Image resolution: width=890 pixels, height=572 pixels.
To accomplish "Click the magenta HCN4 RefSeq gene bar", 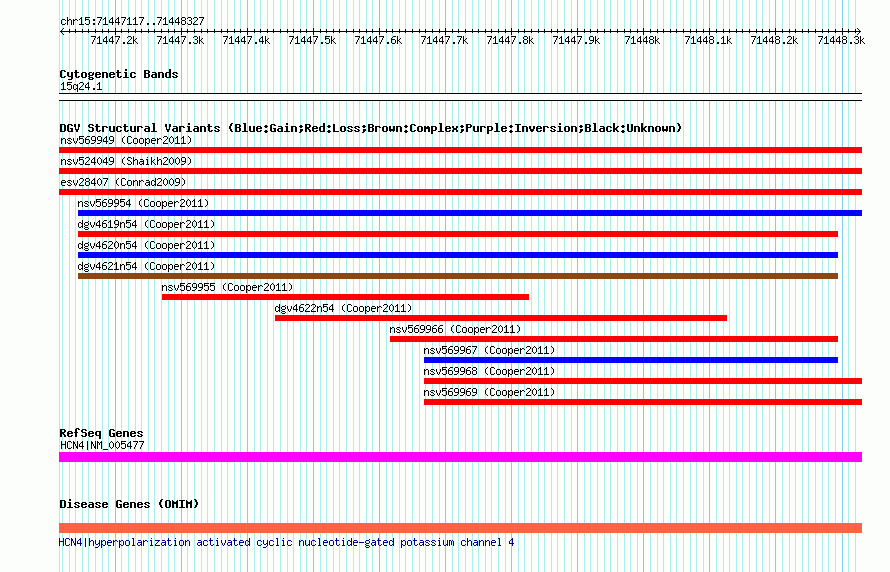I will (x=460, y=457).
